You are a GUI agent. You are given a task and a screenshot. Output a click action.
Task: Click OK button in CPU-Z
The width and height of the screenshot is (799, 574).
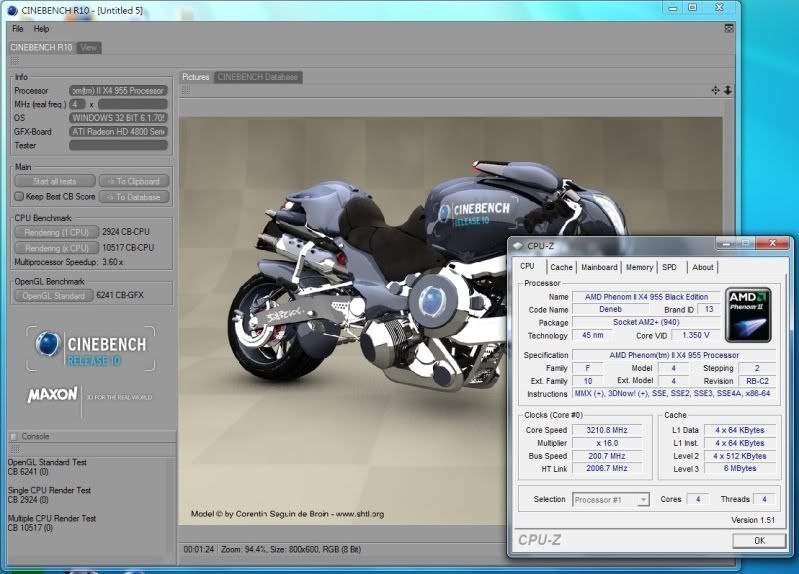(759, 540)
